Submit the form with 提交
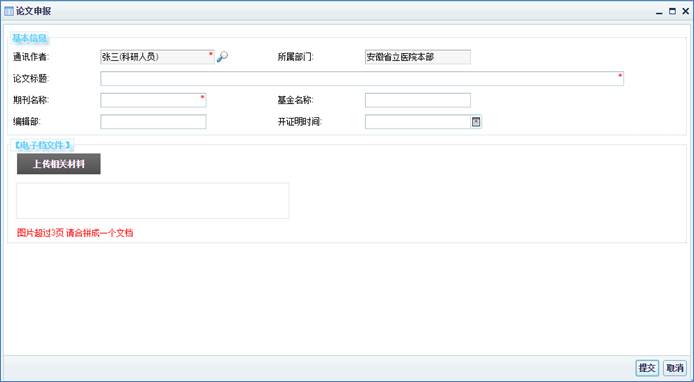694x382 pixels. [647, 367]
